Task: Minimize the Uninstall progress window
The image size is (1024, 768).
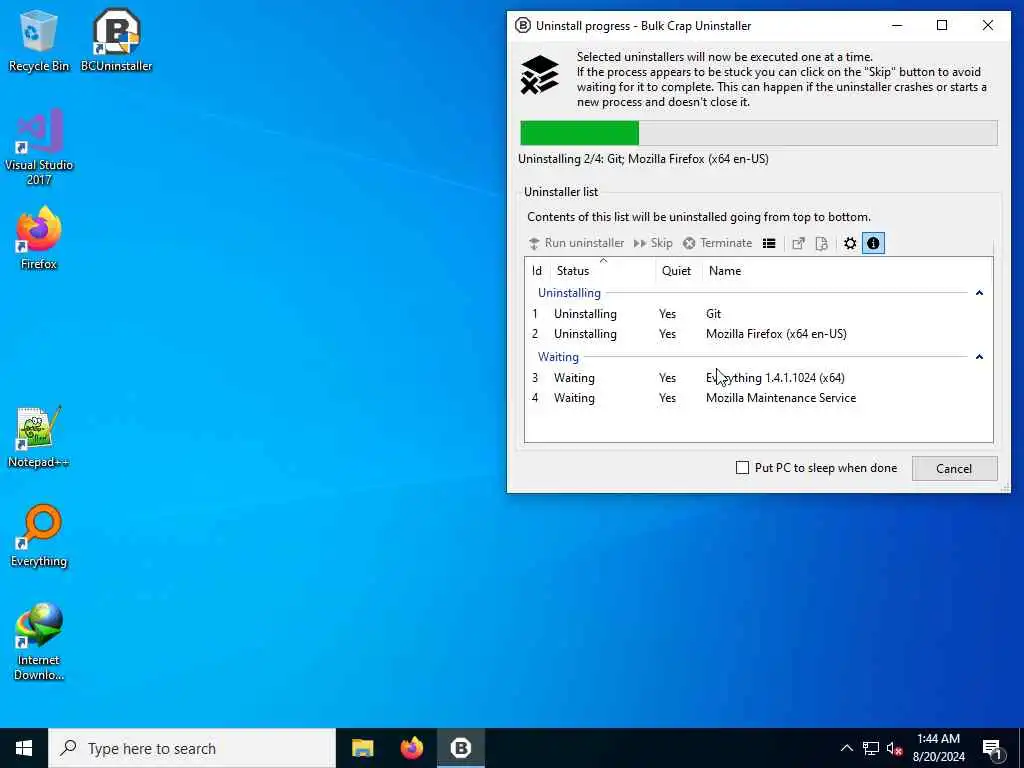Action: tap(897, 25)
